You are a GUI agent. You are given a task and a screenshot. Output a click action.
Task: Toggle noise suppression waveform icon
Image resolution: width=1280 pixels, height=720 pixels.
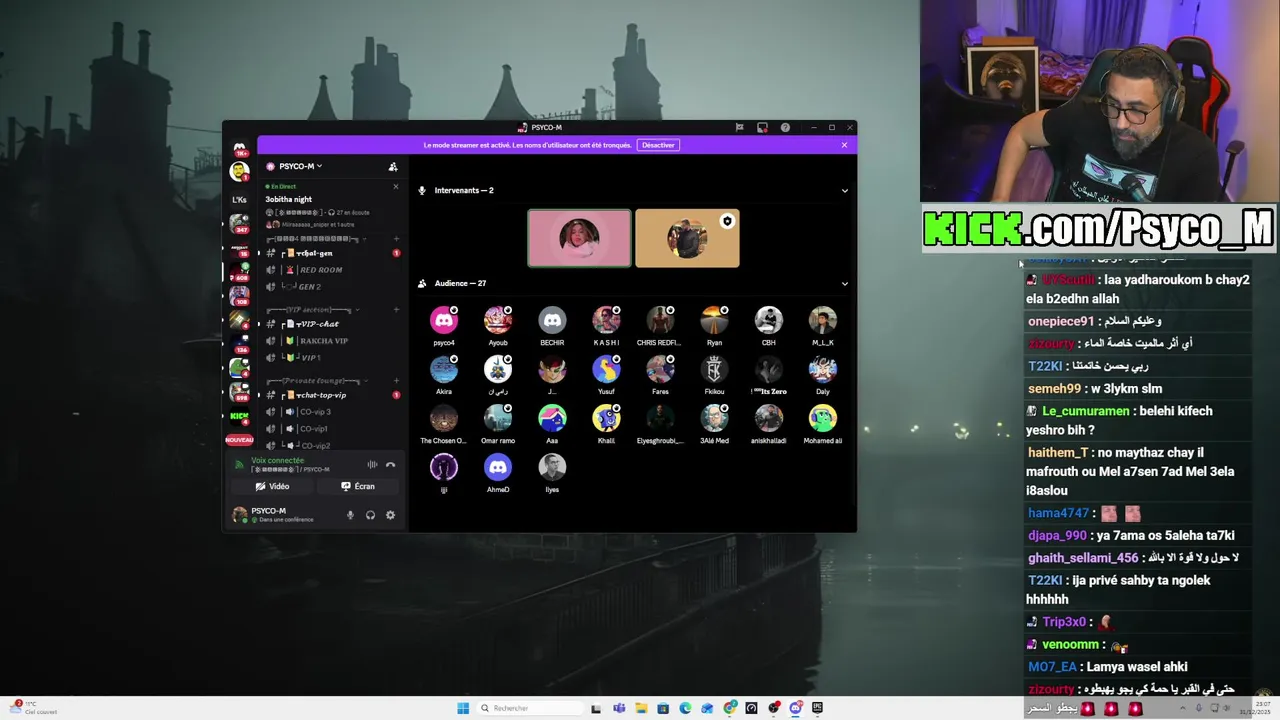(372, 464)
